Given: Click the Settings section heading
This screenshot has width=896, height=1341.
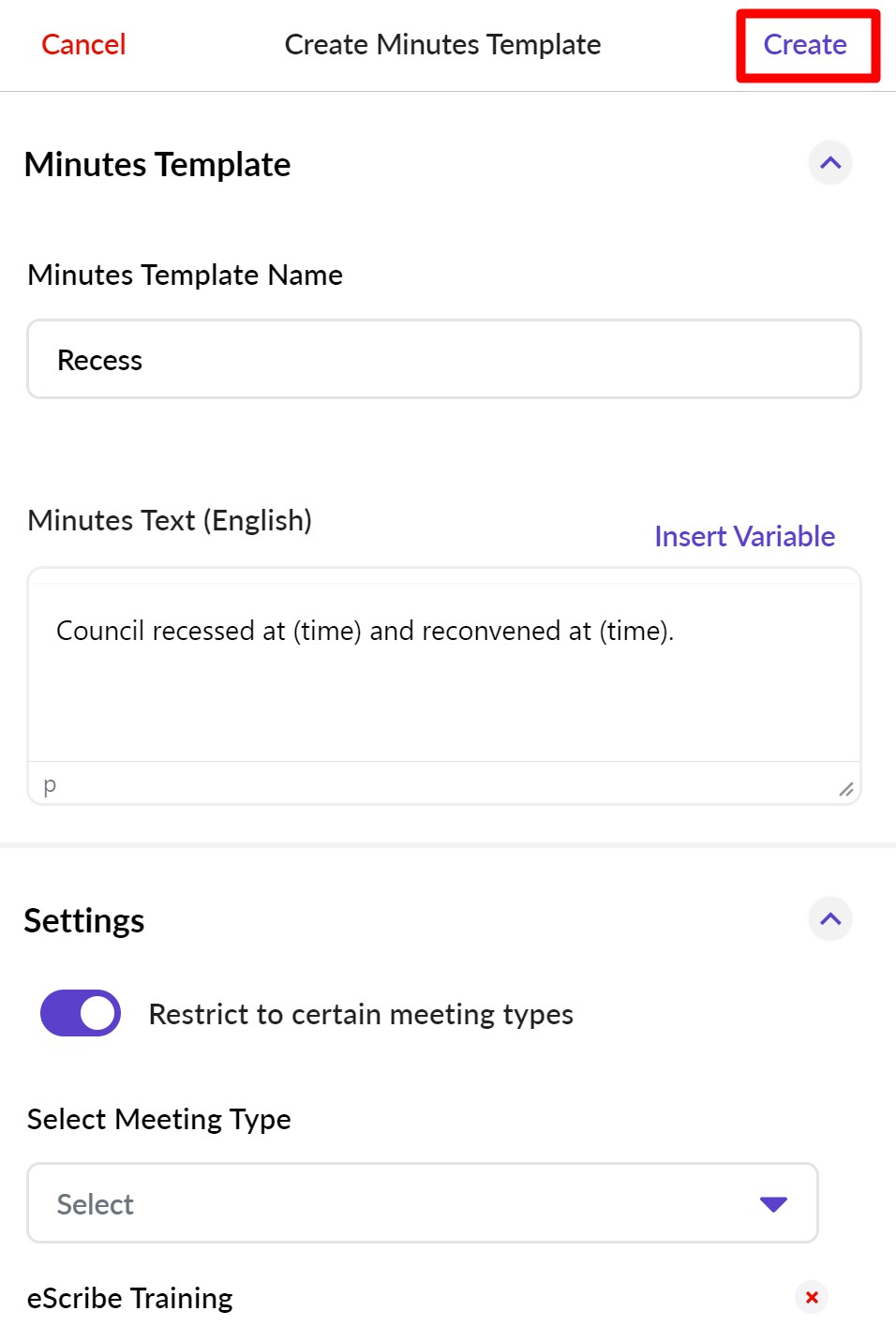Looking at the screenshot, I should pos(84,921).
